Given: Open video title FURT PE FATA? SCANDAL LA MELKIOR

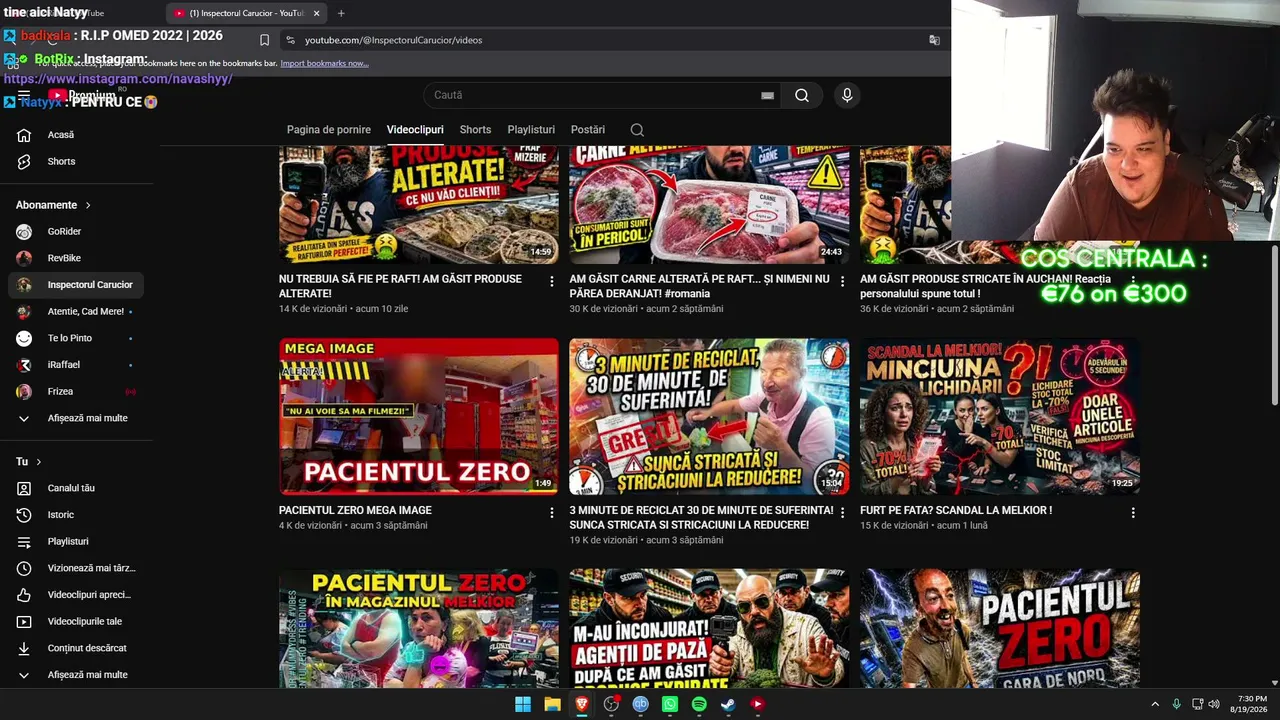Looking at the screenshot, I should point(956,510).
